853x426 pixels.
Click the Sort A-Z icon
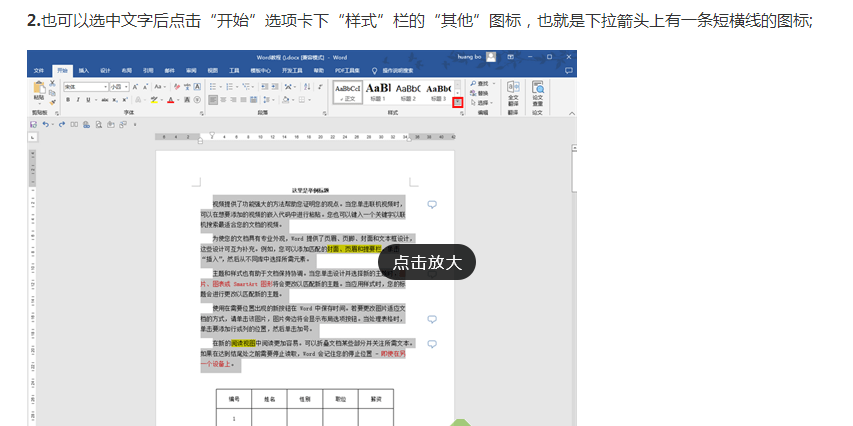coord(307,87)
